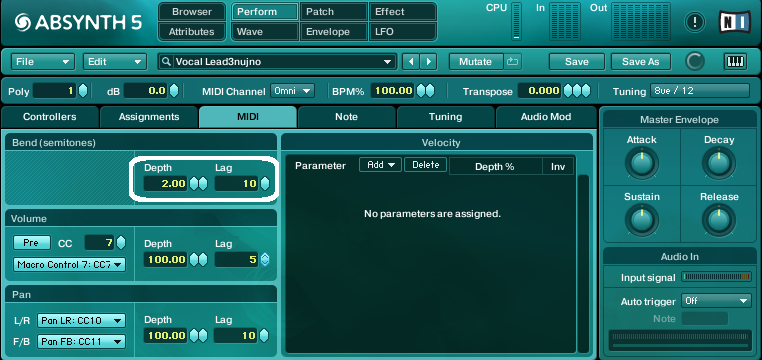
Task: Click the mutate retry icon
Action: coord(512,62)
